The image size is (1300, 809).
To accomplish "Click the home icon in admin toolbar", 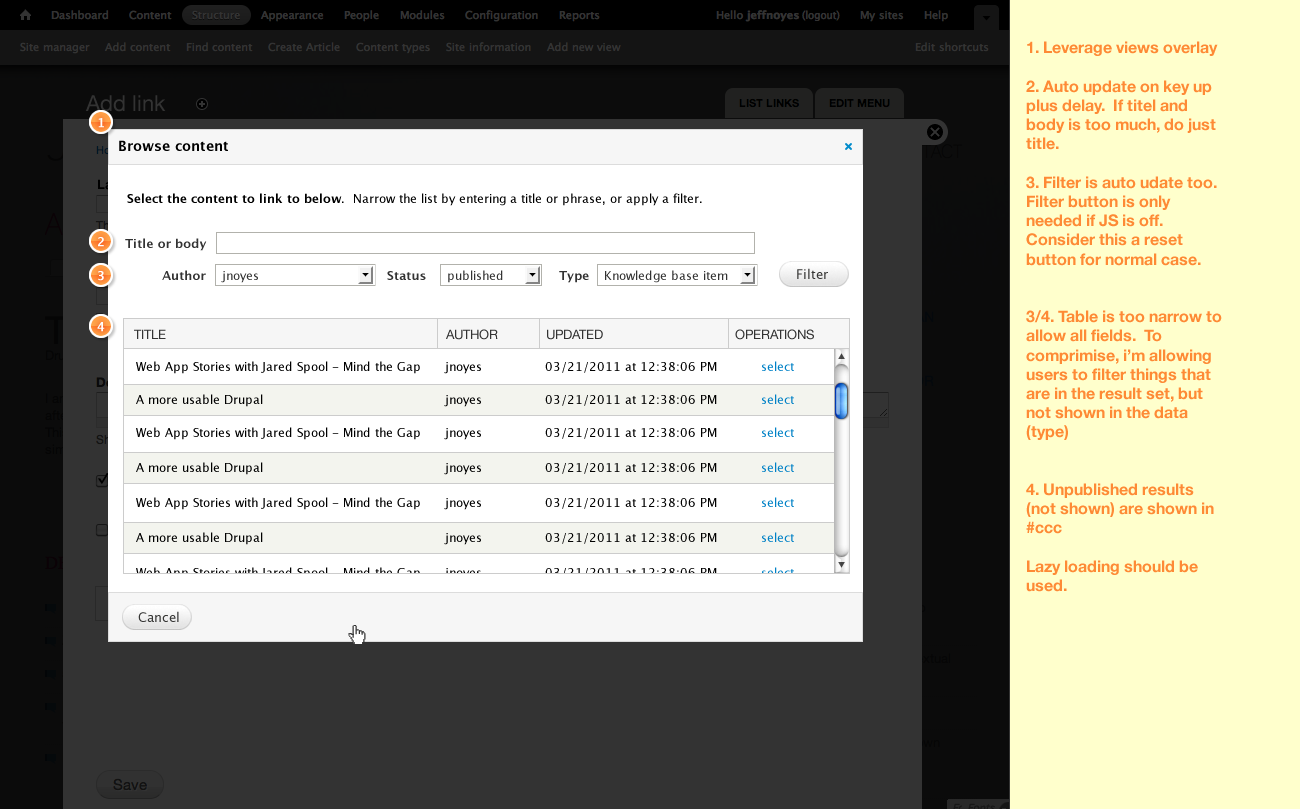I will (26, 15).
